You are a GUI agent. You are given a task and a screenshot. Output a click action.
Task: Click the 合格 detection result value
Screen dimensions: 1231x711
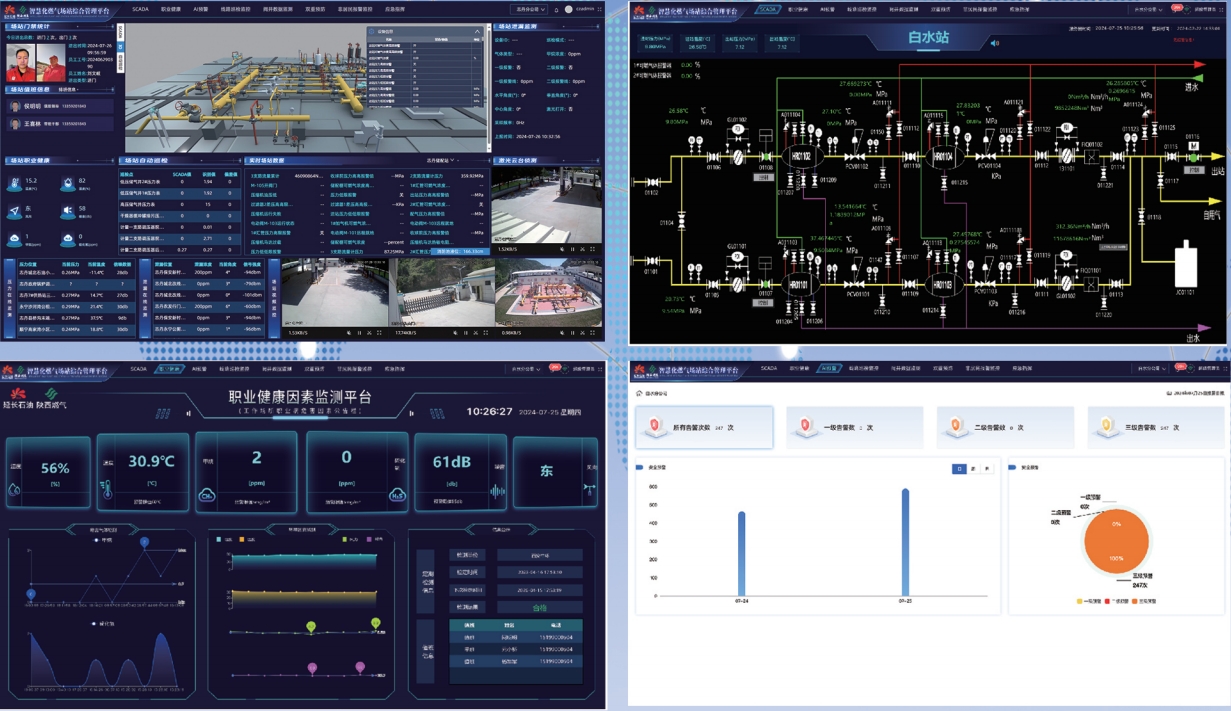(539, 607)
